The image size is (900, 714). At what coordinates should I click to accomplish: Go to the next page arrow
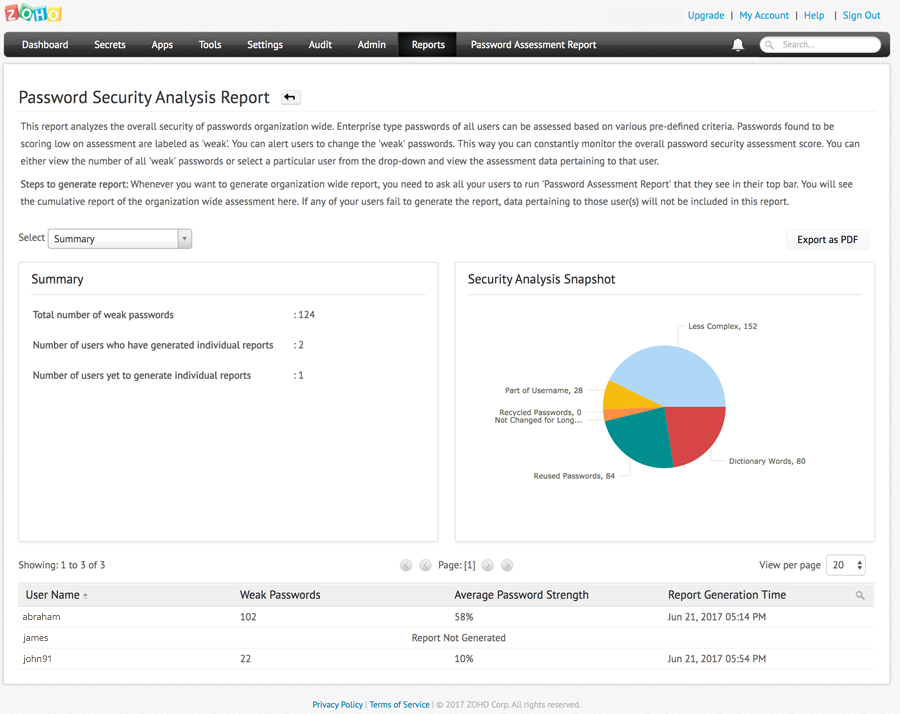click(x=488, y=565)
